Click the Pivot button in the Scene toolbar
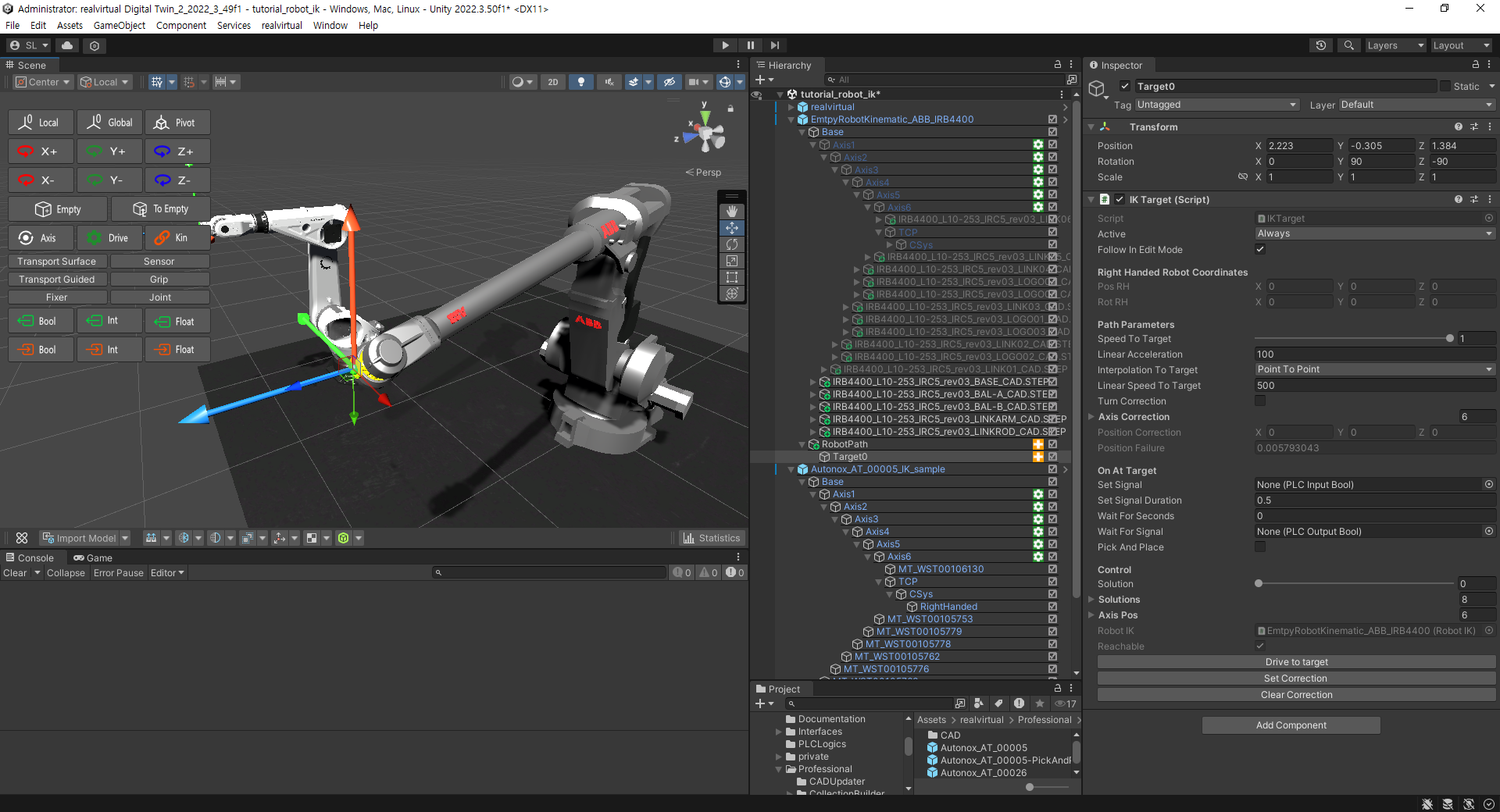This screenshot has width=1500, height=812. pos(177,123)
